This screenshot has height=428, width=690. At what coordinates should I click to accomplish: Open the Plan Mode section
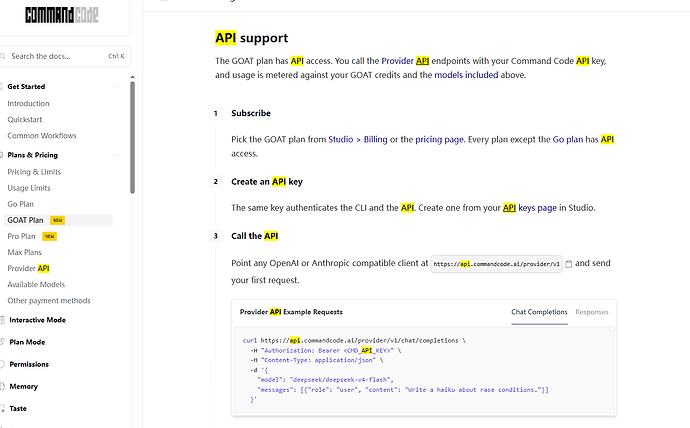click(x=27, y=342)
